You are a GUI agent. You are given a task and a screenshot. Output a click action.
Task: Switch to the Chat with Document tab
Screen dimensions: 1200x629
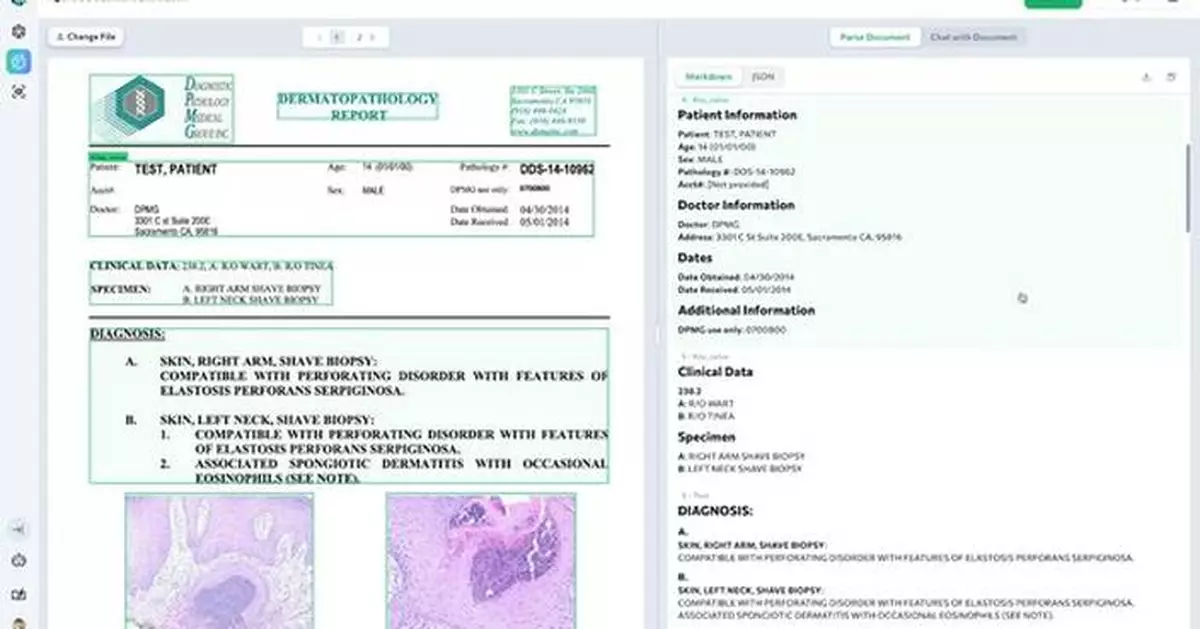(973, 37)
